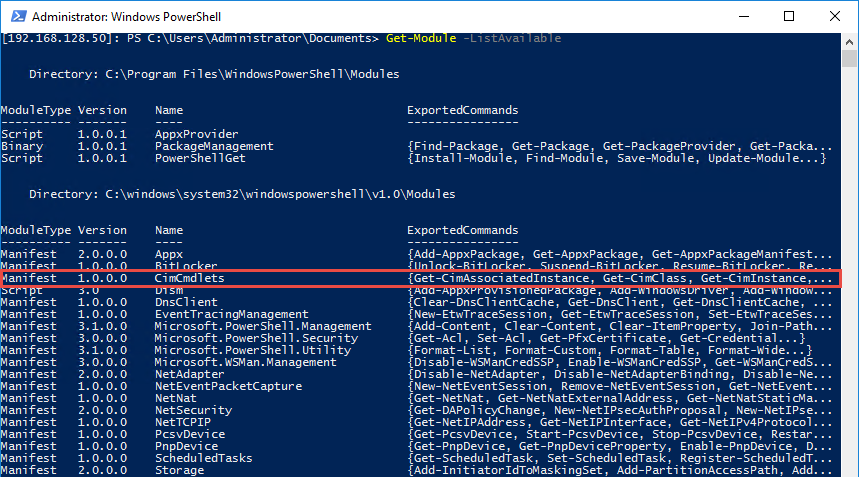Click the NetAdapter module name
The image size is (859, 477).
[190, 375]
